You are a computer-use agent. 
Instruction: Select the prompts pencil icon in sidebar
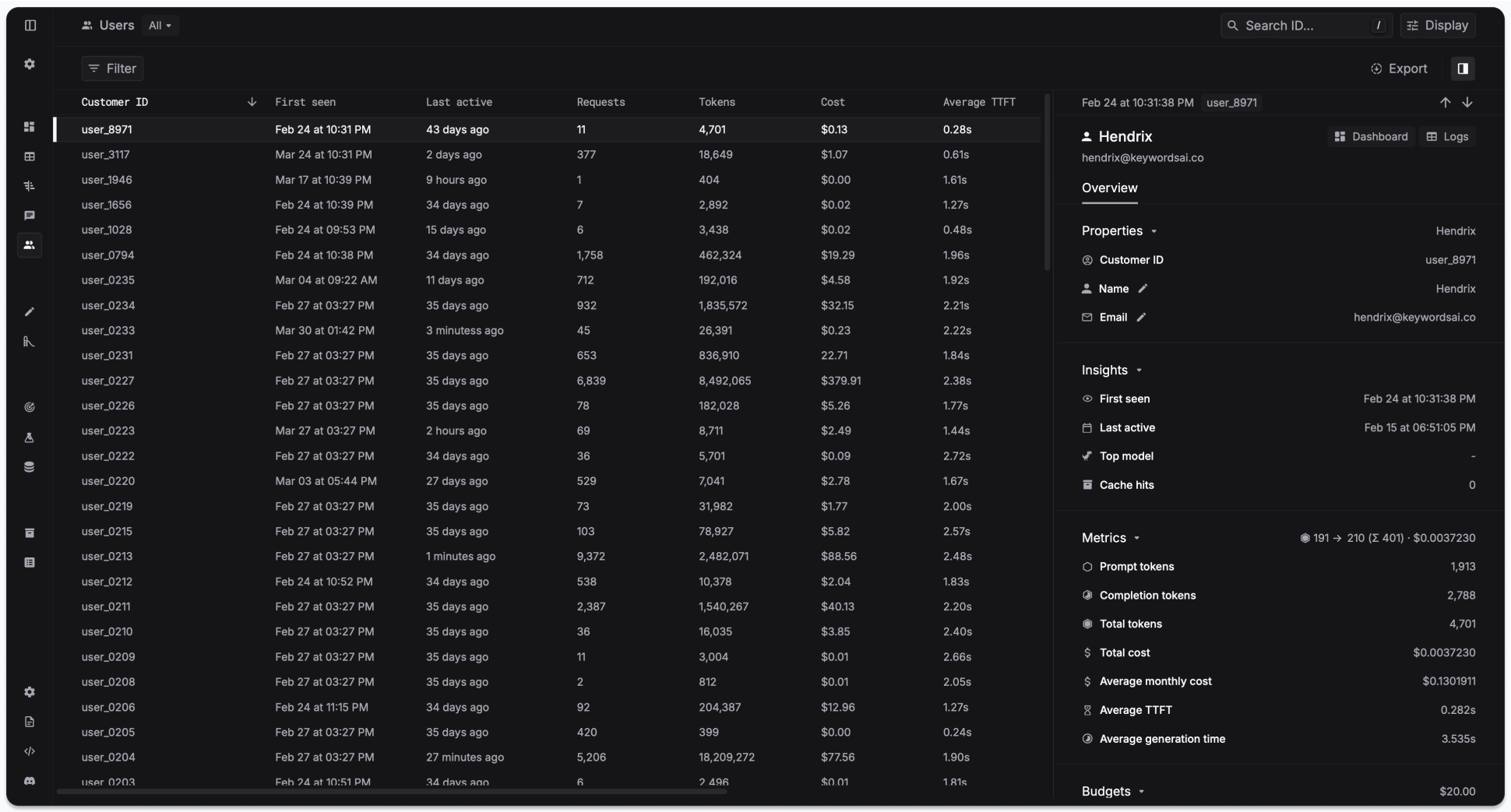[x=30, y=312]
